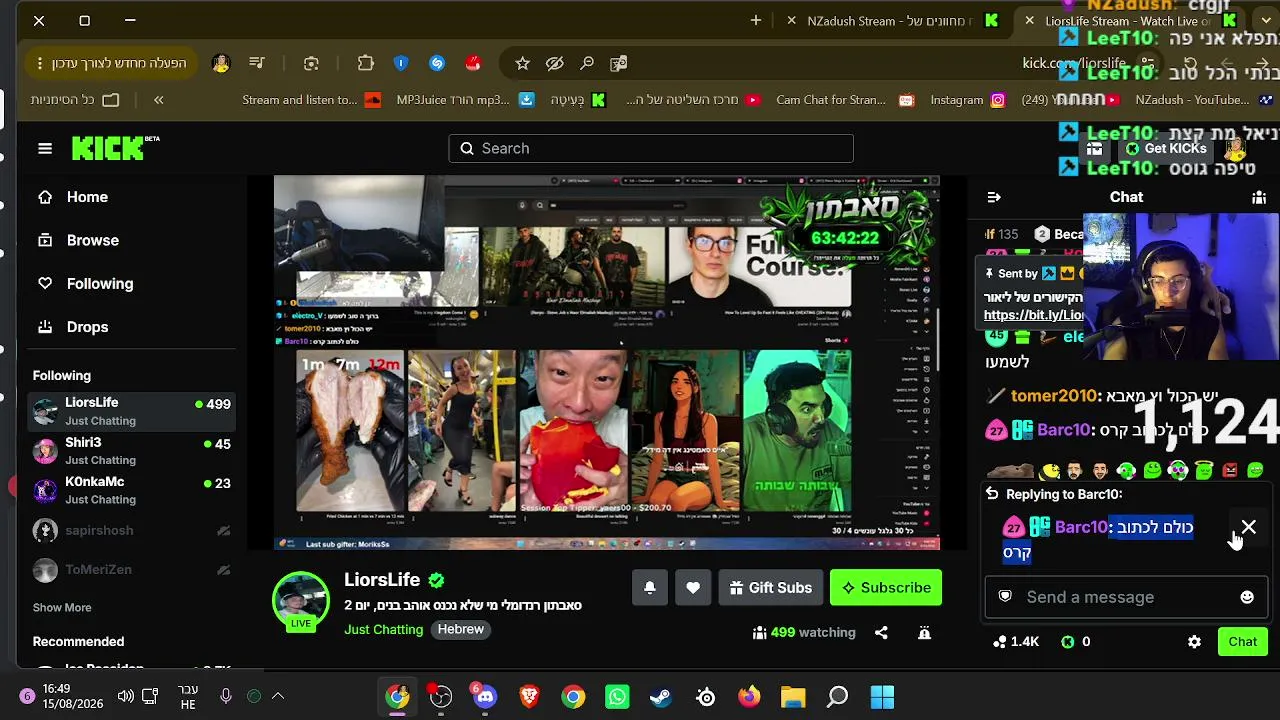Switch to the NZadush Stream tab
1280x720 pixels.
(x=890, y=20)
